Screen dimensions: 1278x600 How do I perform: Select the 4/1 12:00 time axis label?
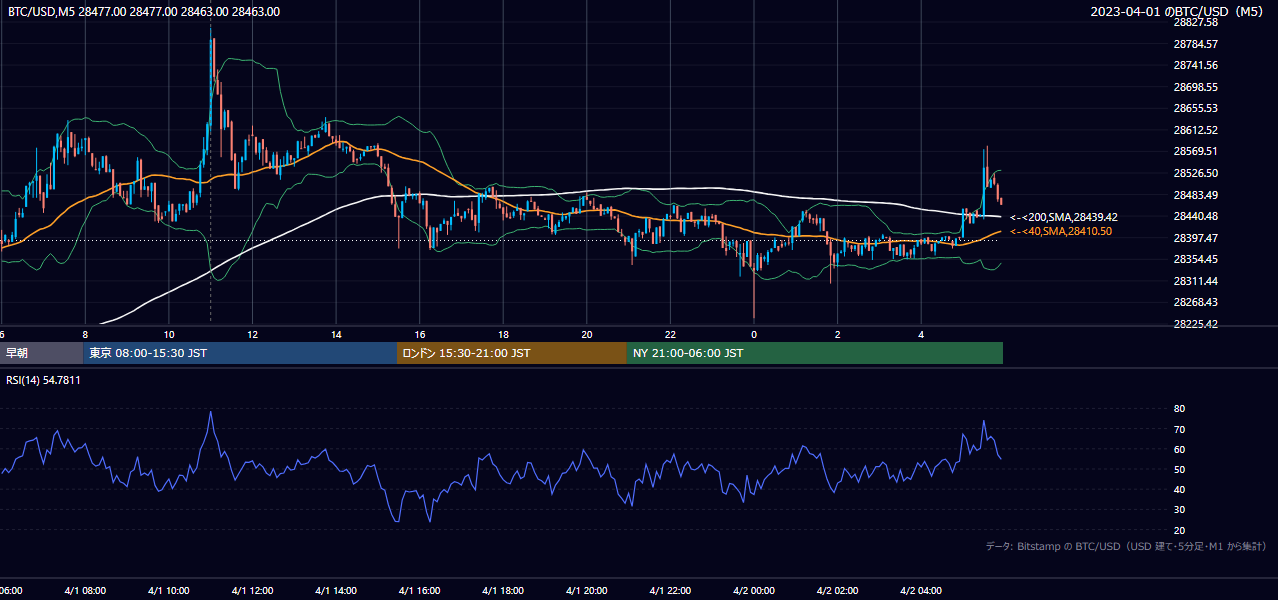[x=252, y=591]
